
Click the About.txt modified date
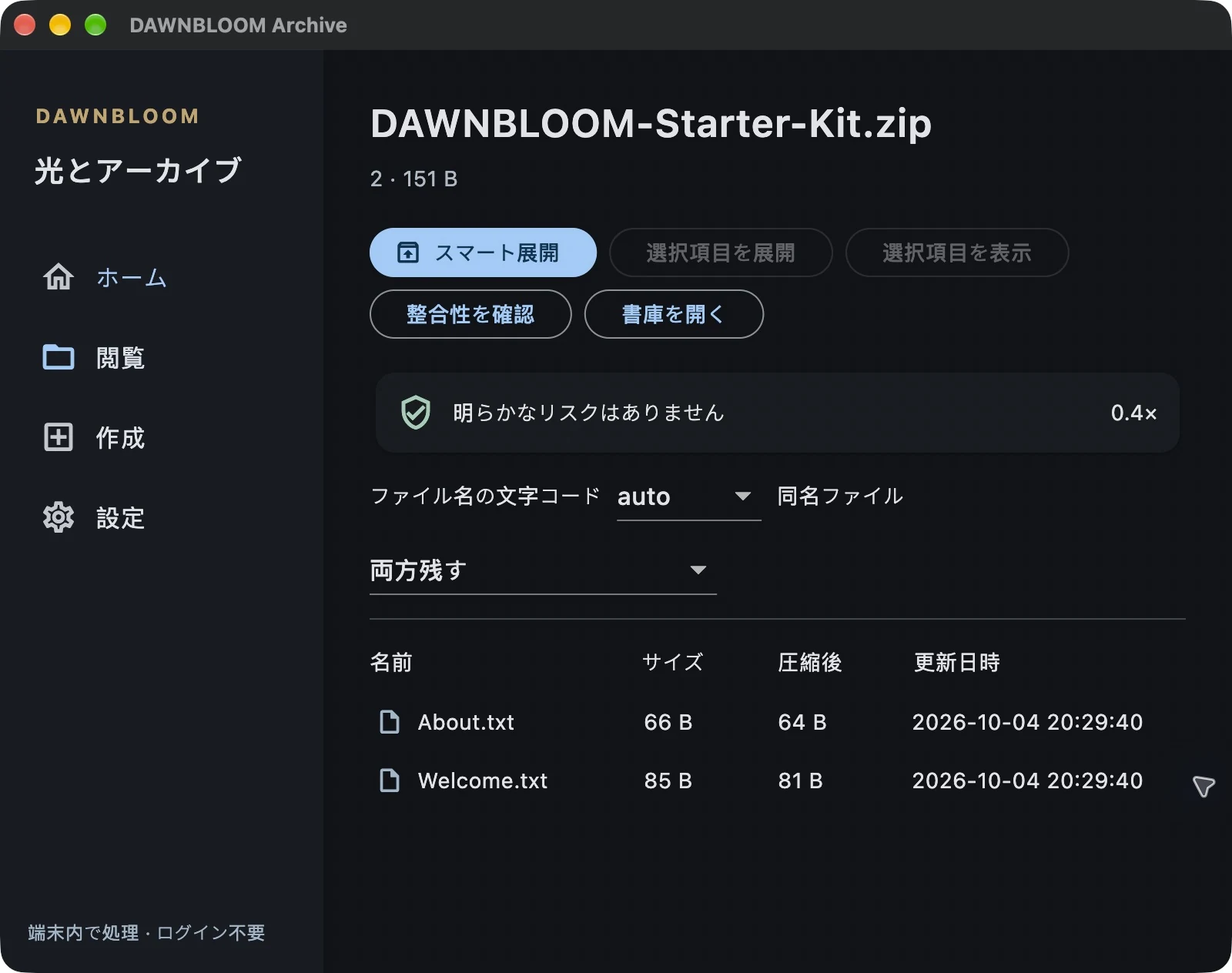click(x=1027, y=722)
